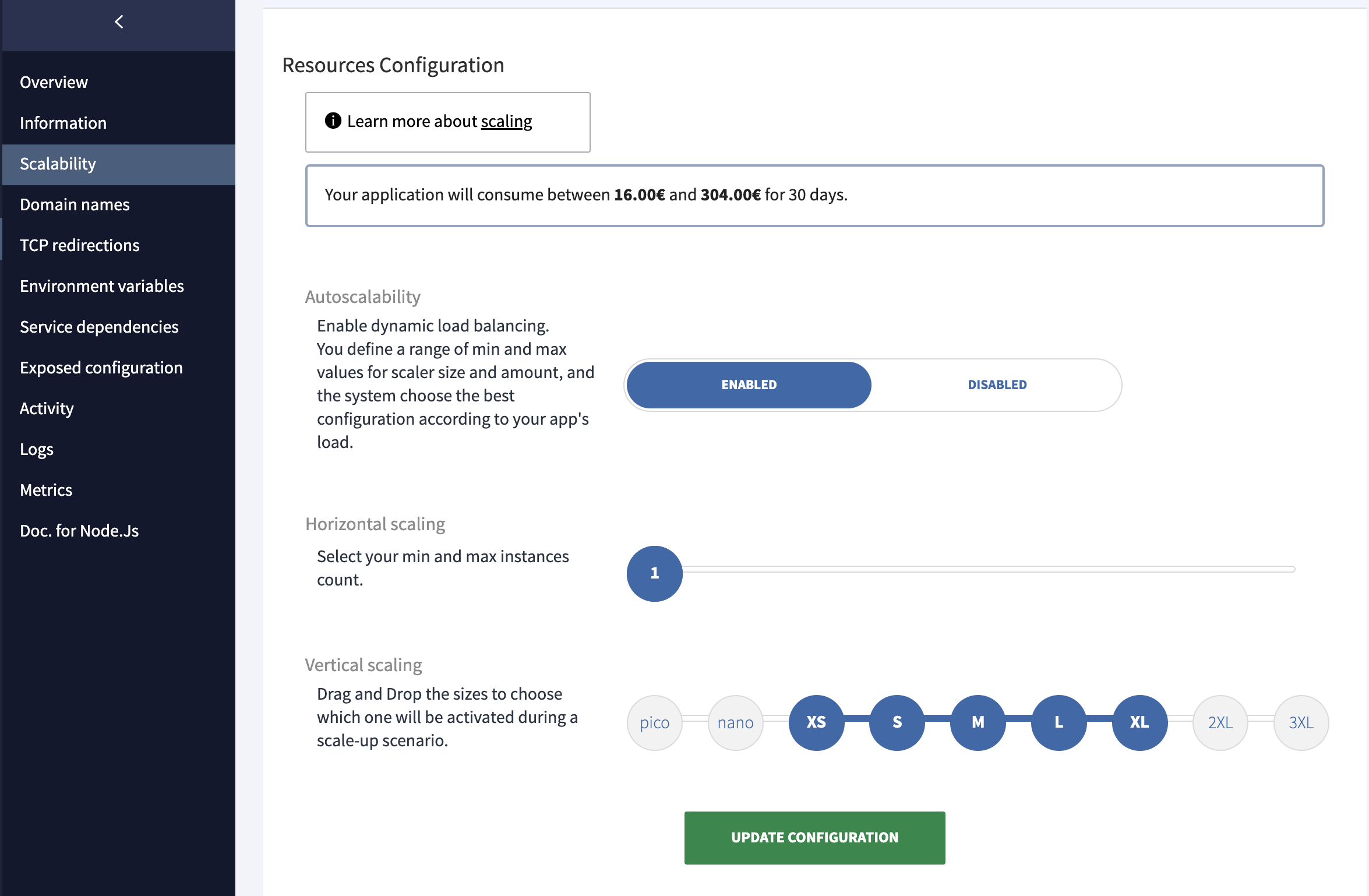The width and height of the screenshot is (1369, 896).
Task: Choose the S size bubble
Action: point(897,722)
